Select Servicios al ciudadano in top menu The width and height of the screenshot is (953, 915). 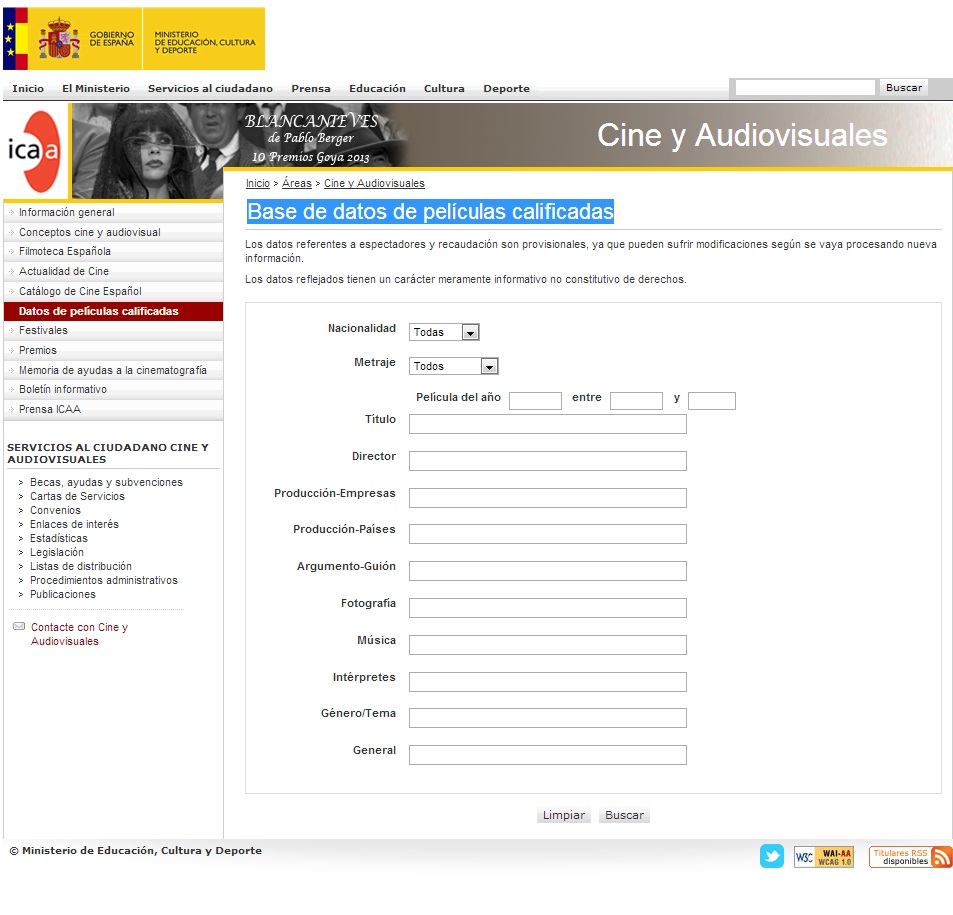point(210,89)
